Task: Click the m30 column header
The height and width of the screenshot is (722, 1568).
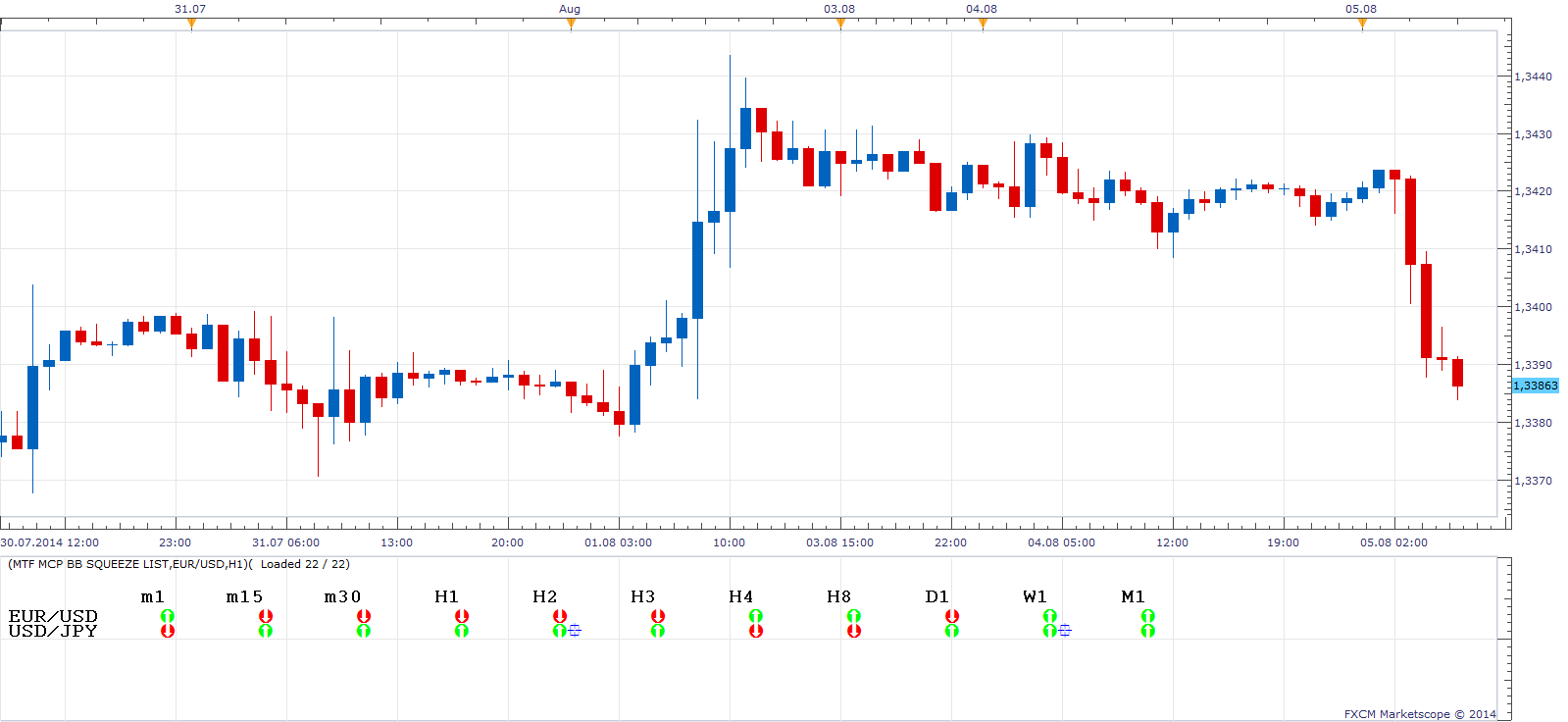Action: coord(342,596)
